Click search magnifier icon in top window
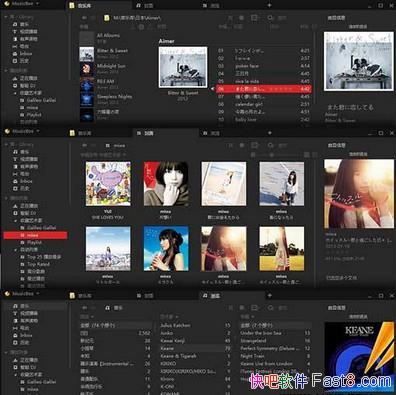The height and width of the screenshot is (395, 396). click(270, 18)
